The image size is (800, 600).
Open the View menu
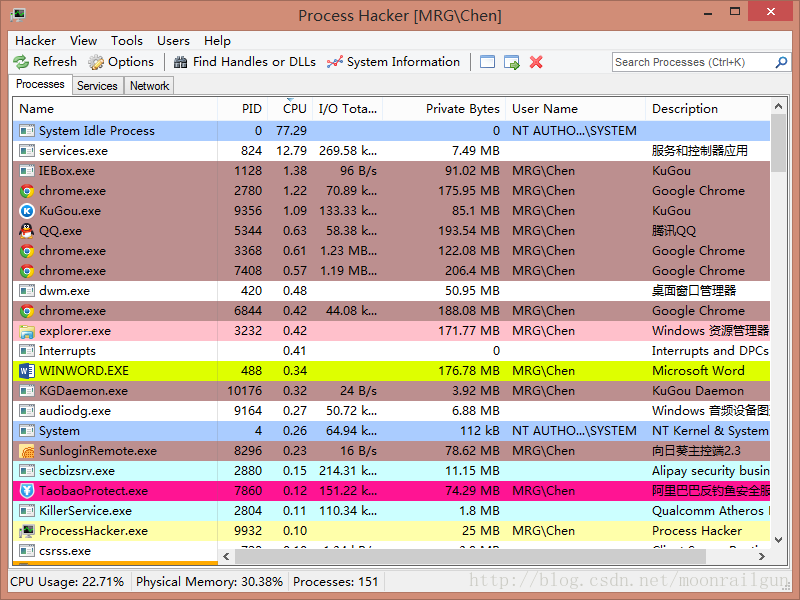(84, 41)
